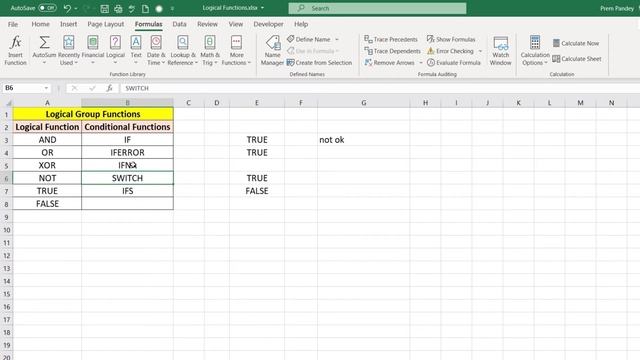
Task: Click Create from Selection
Action: [319, 62]
